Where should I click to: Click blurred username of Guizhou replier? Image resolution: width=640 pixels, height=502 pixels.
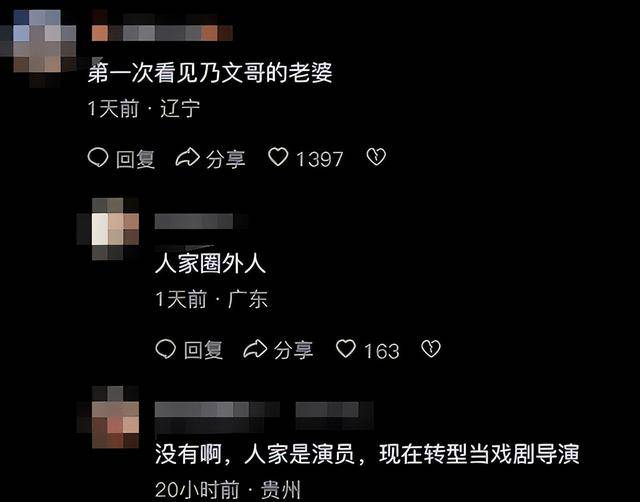click(264, 416)
